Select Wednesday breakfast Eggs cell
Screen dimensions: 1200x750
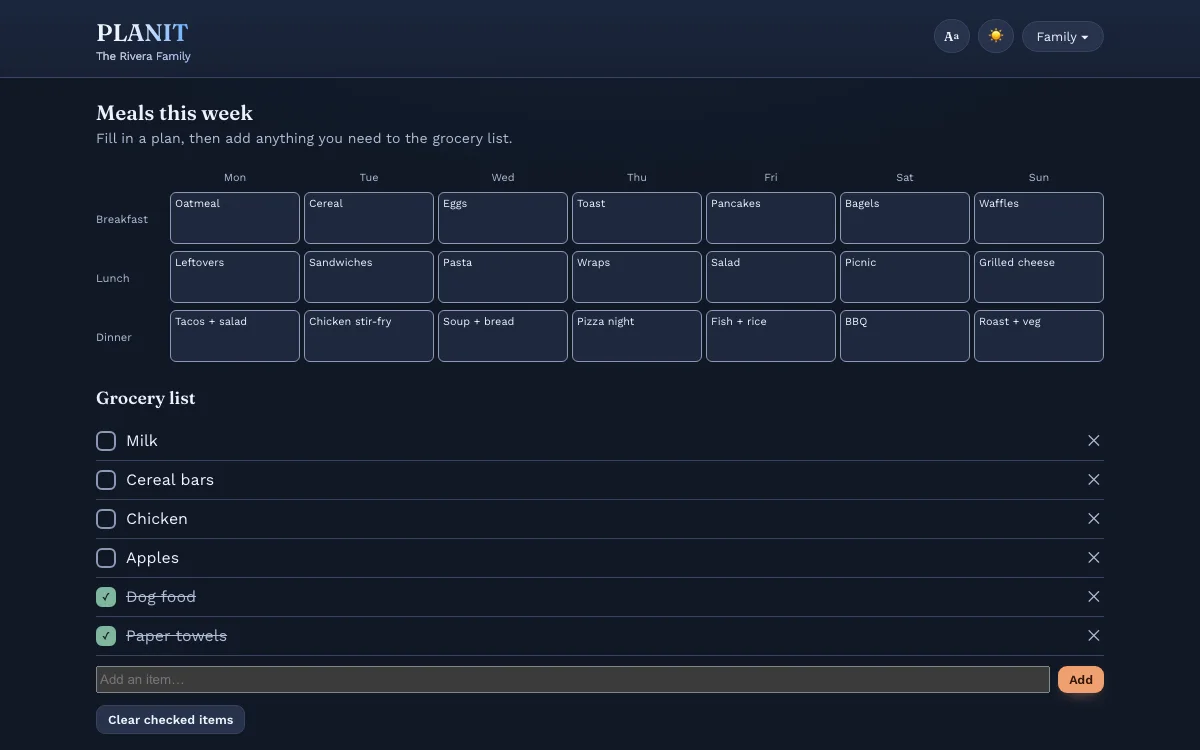[503, 218]
